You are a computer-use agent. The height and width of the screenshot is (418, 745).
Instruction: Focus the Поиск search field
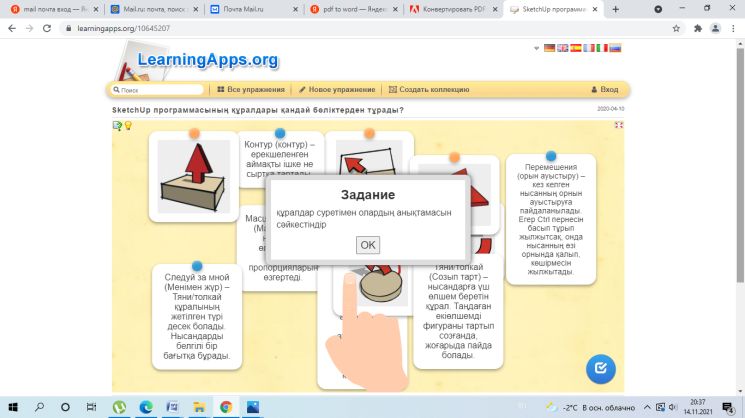158,90
